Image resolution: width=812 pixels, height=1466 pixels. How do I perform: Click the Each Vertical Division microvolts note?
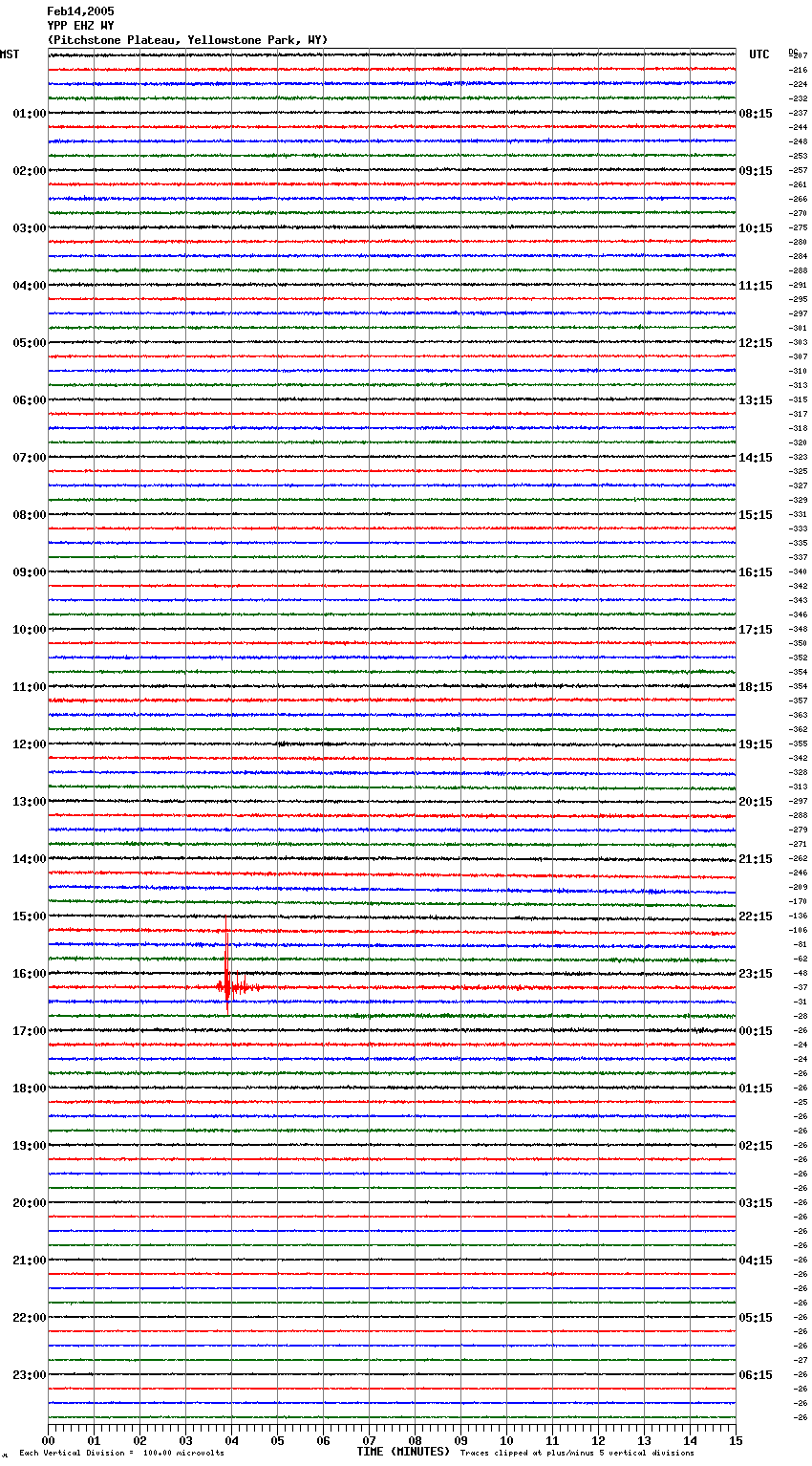[121, 1454]
